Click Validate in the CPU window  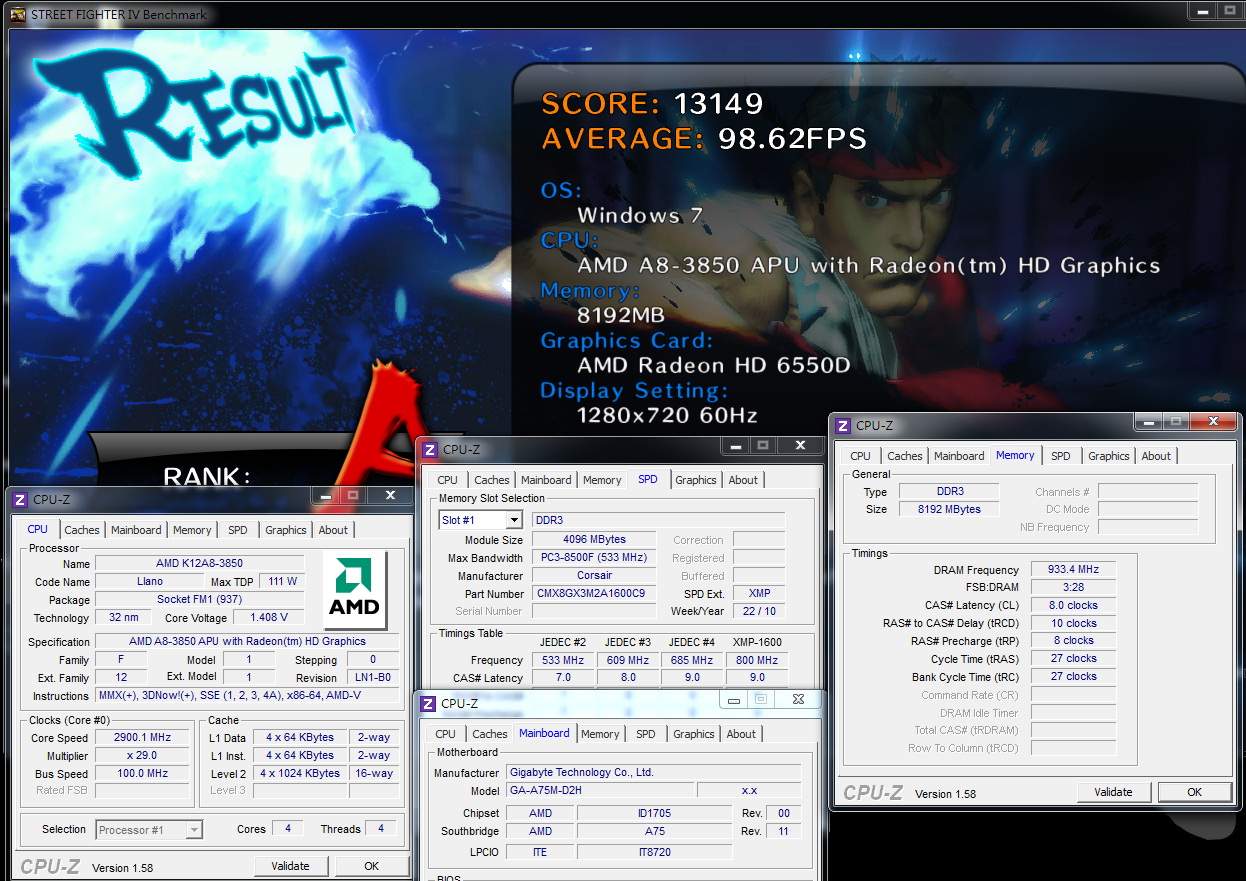(290, 866)
